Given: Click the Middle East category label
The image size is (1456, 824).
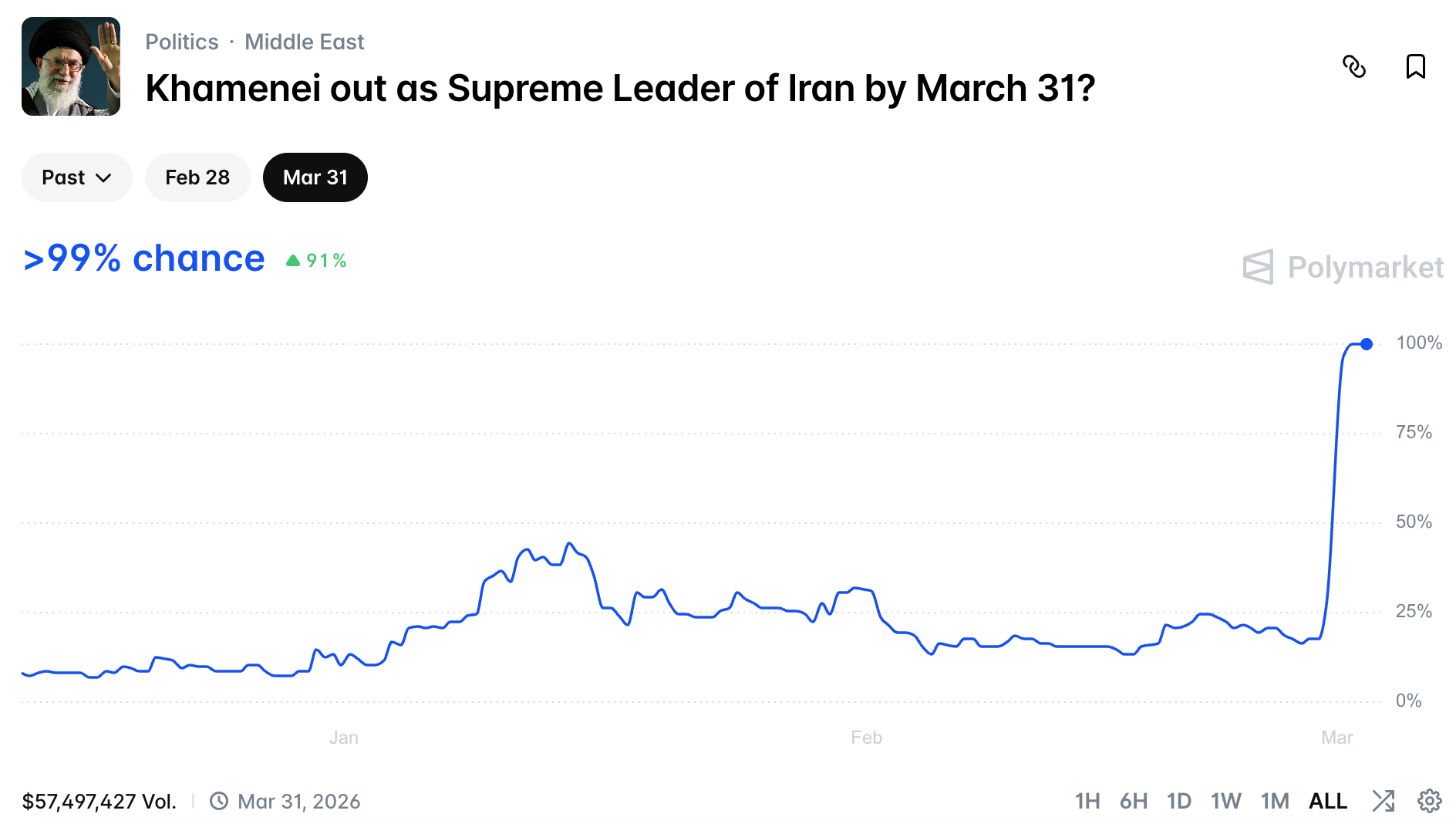Looking at the screenshot, I should tap(305, 42).
